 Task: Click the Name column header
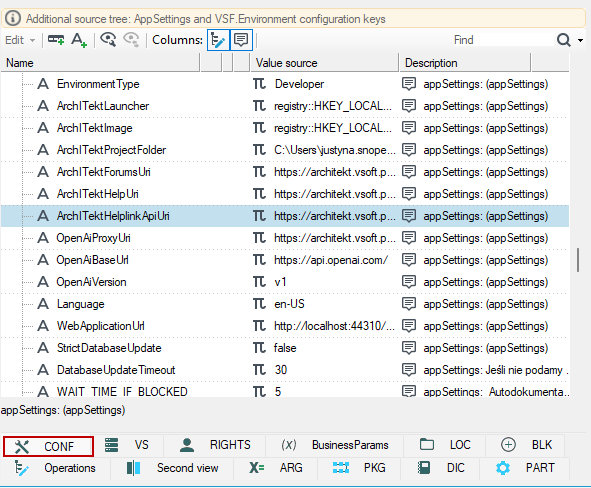coord(100,63)
